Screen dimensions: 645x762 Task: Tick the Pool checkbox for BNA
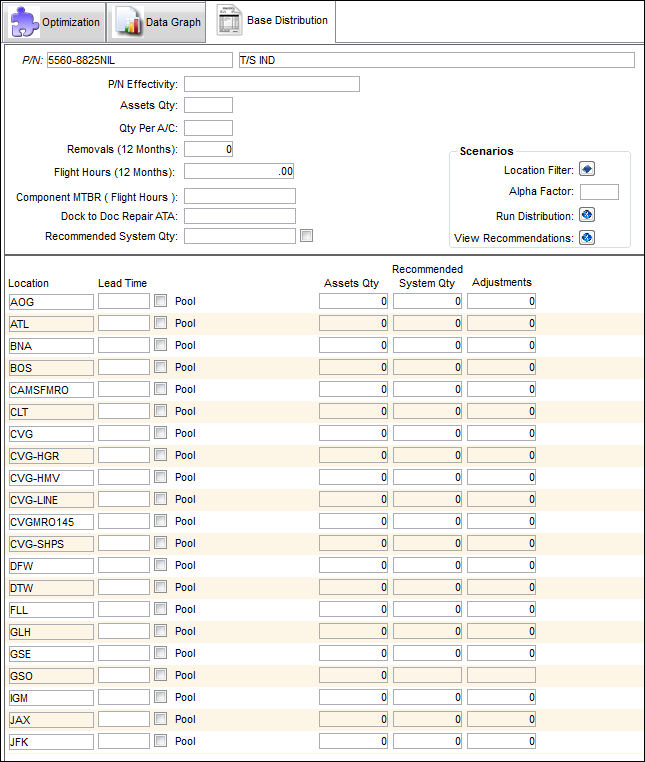coord(160,345)
